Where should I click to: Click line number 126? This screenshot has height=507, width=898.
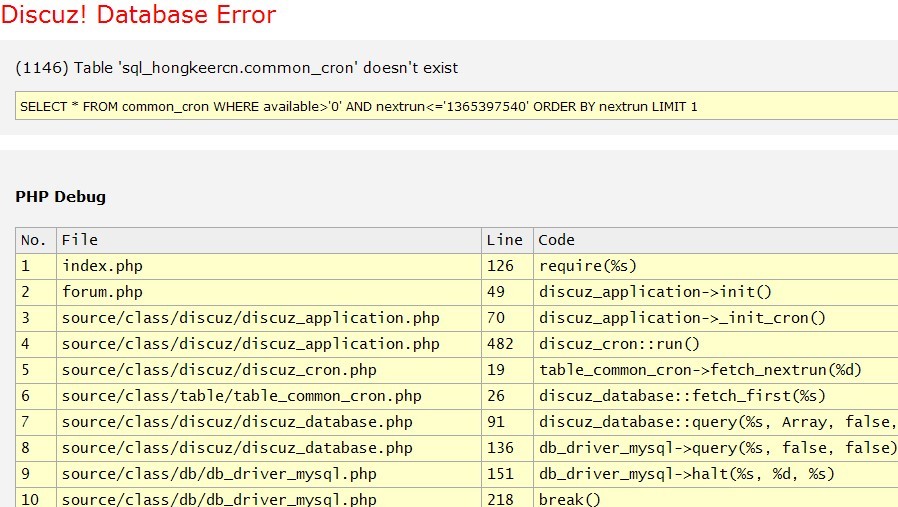500,266
